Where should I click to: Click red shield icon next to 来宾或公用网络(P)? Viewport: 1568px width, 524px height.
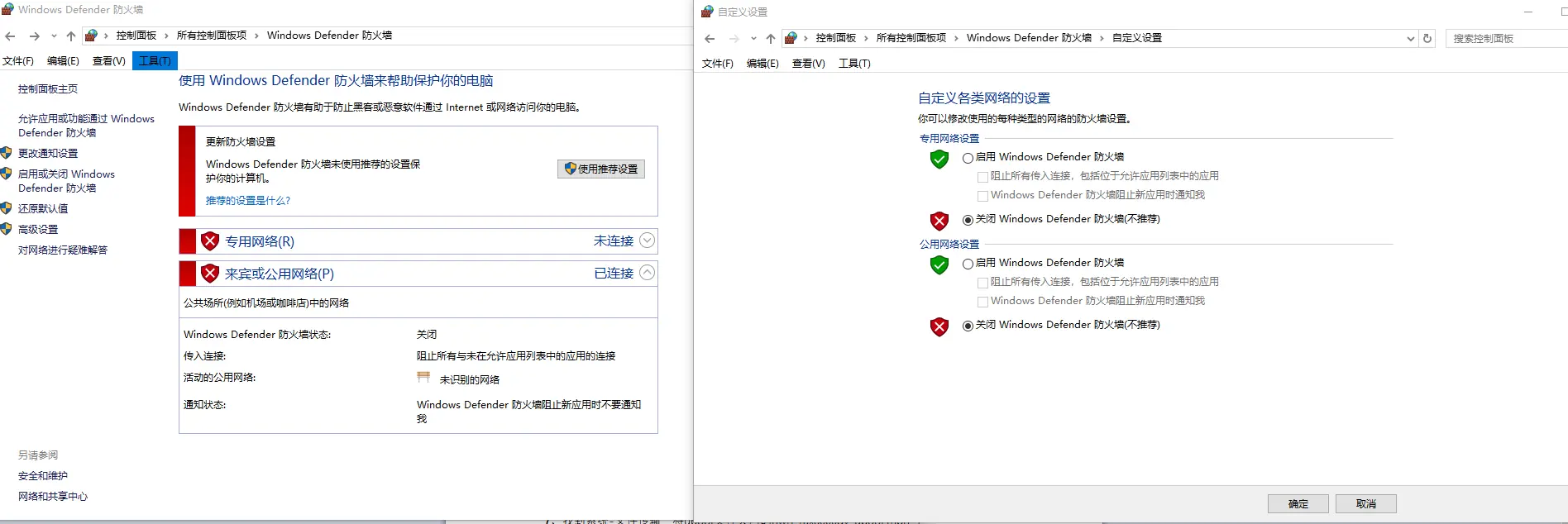210,274
